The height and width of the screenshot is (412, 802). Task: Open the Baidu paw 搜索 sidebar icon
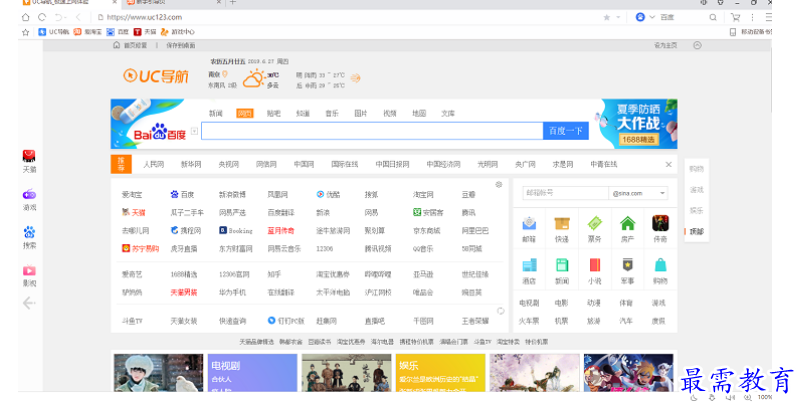[29, 233]
